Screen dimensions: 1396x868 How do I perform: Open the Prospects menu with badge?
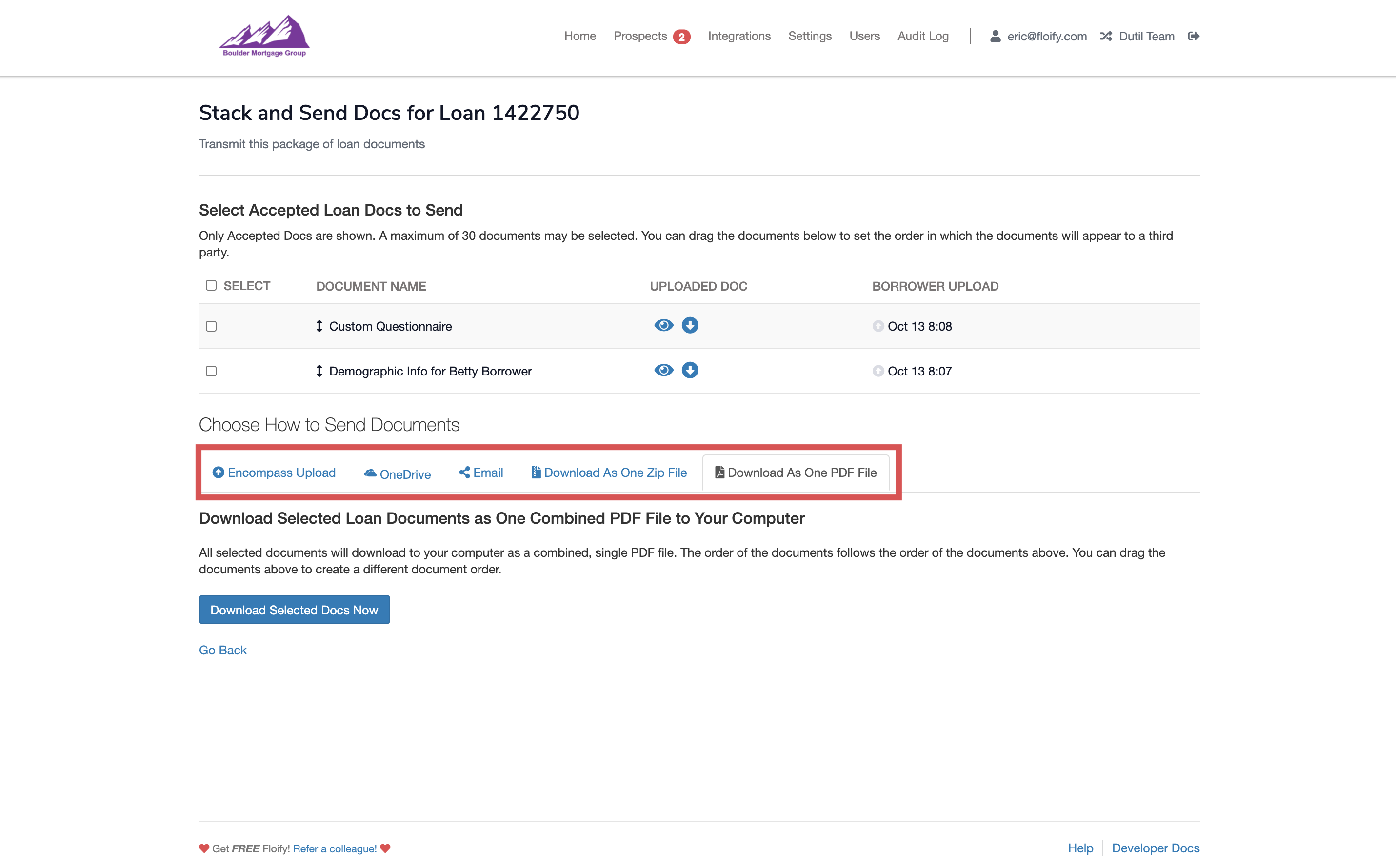pos(651,36)
